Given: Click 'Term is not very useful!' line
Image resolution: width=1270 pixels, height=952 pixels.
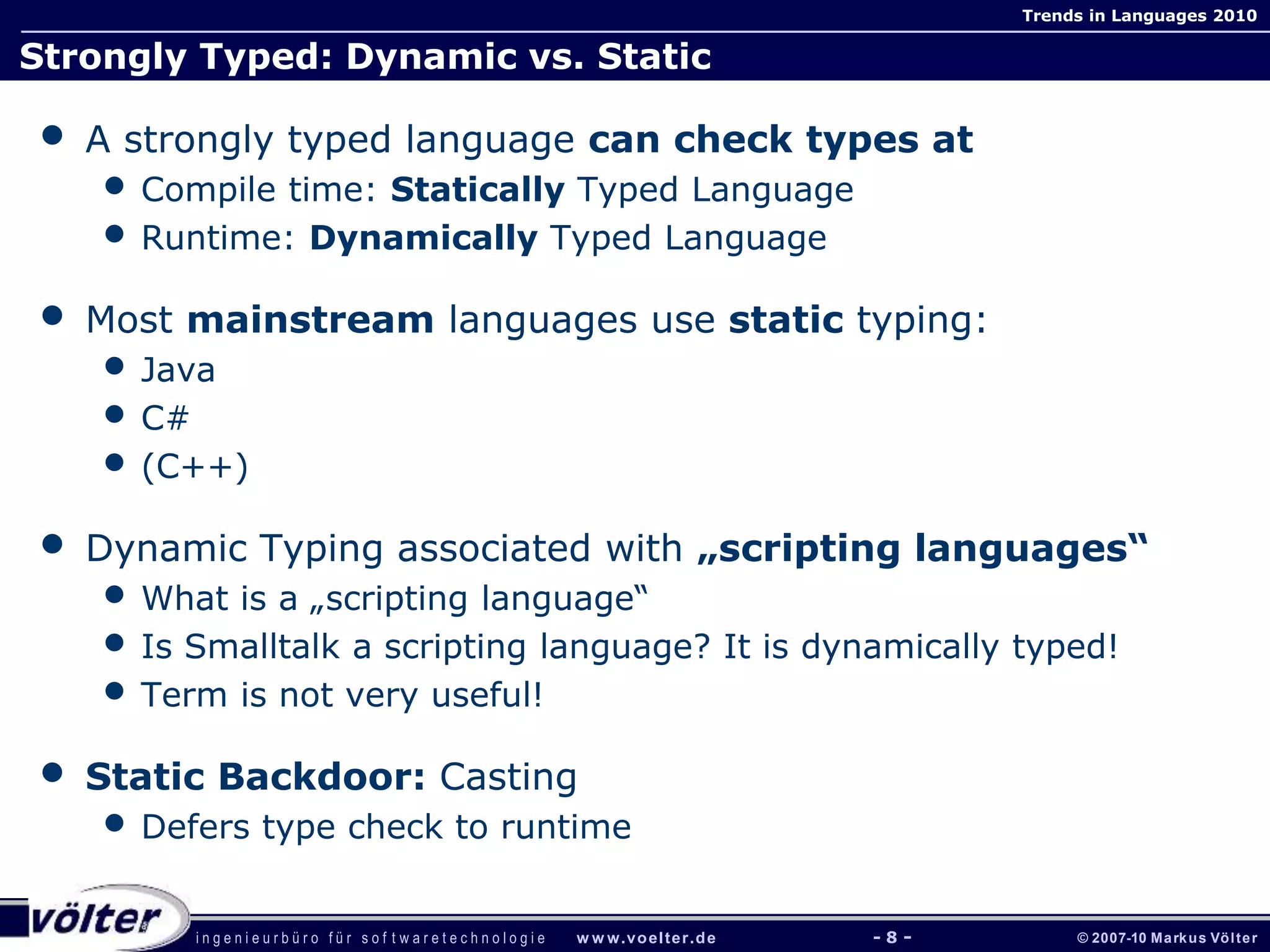Looking at the screenshot, I should pyautogui.click(x=342, y=695).
